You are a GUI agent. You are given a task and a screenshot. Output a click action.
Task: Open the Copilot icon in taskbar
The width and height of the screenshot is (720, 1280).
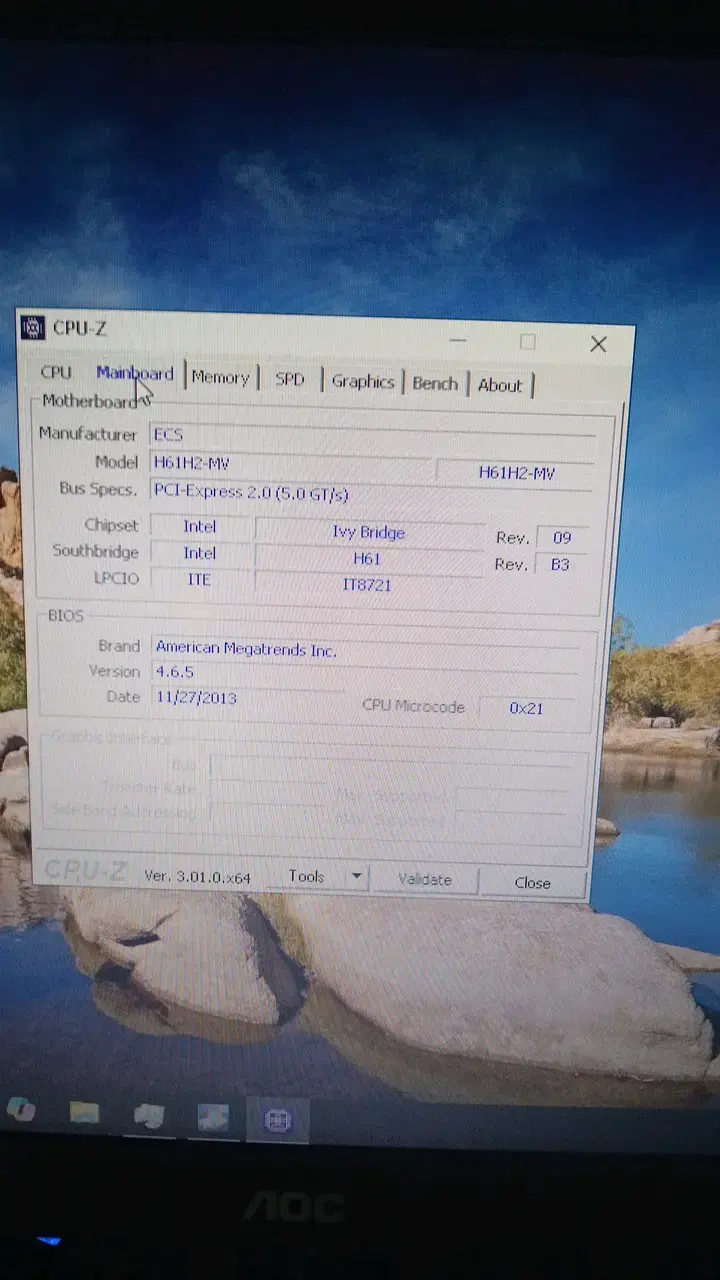click(20, 1107)
